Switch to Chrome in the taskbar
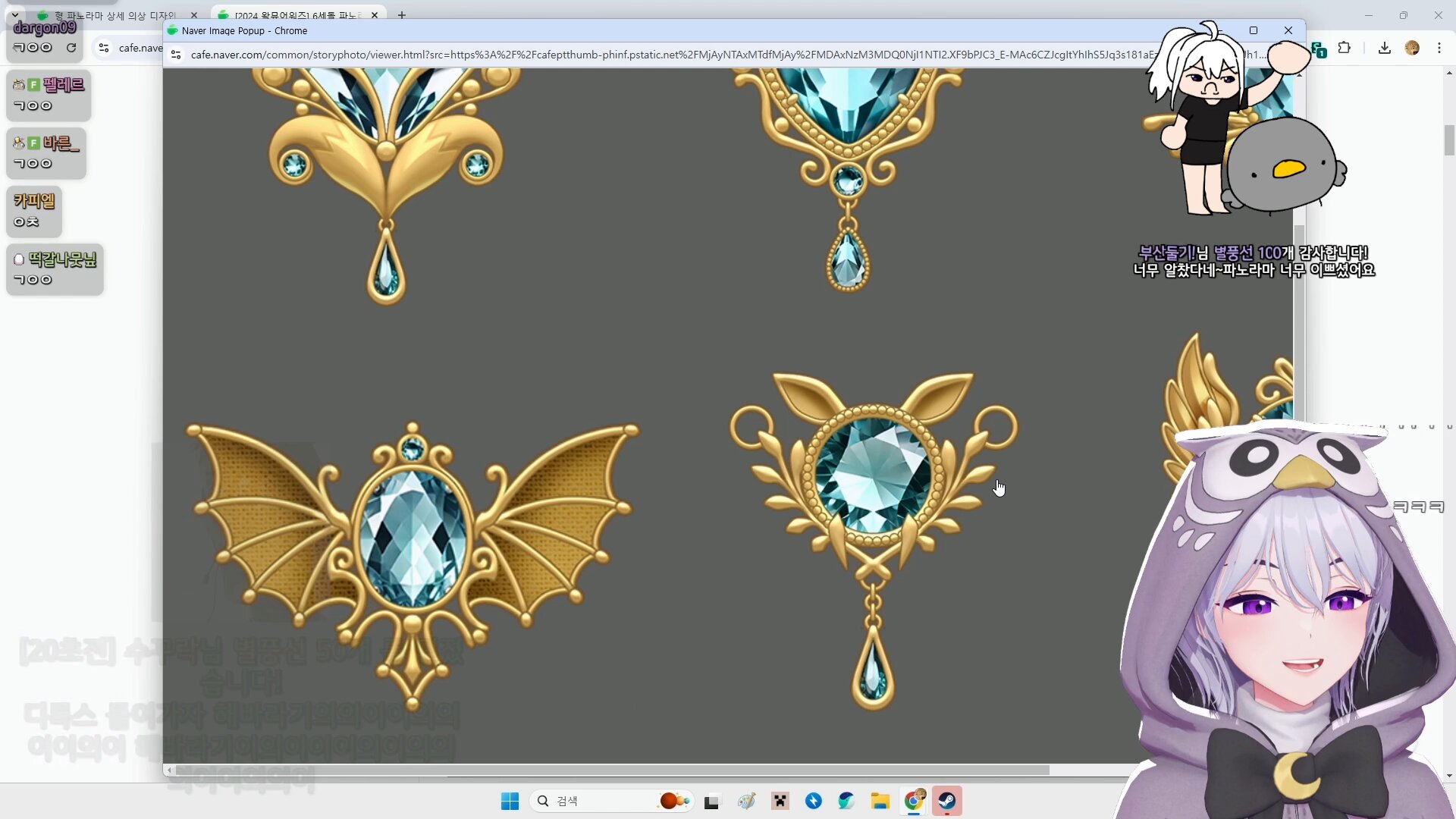Image resolution: width=1456 pixels, height=819 pixels. pyautogui.click(x=914, y=801)
